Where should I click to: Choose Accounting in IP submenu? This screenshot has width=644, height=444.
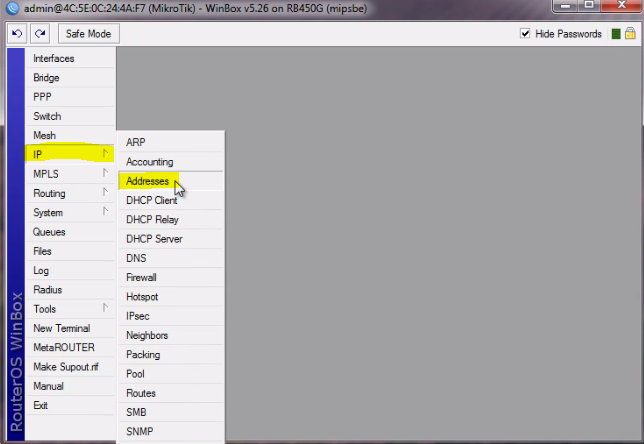pyautogui.click(x=171, y=161)
